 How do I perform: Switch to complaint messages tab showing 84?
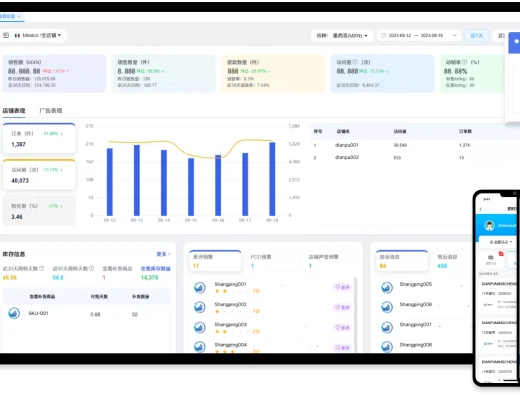point(402,261)
